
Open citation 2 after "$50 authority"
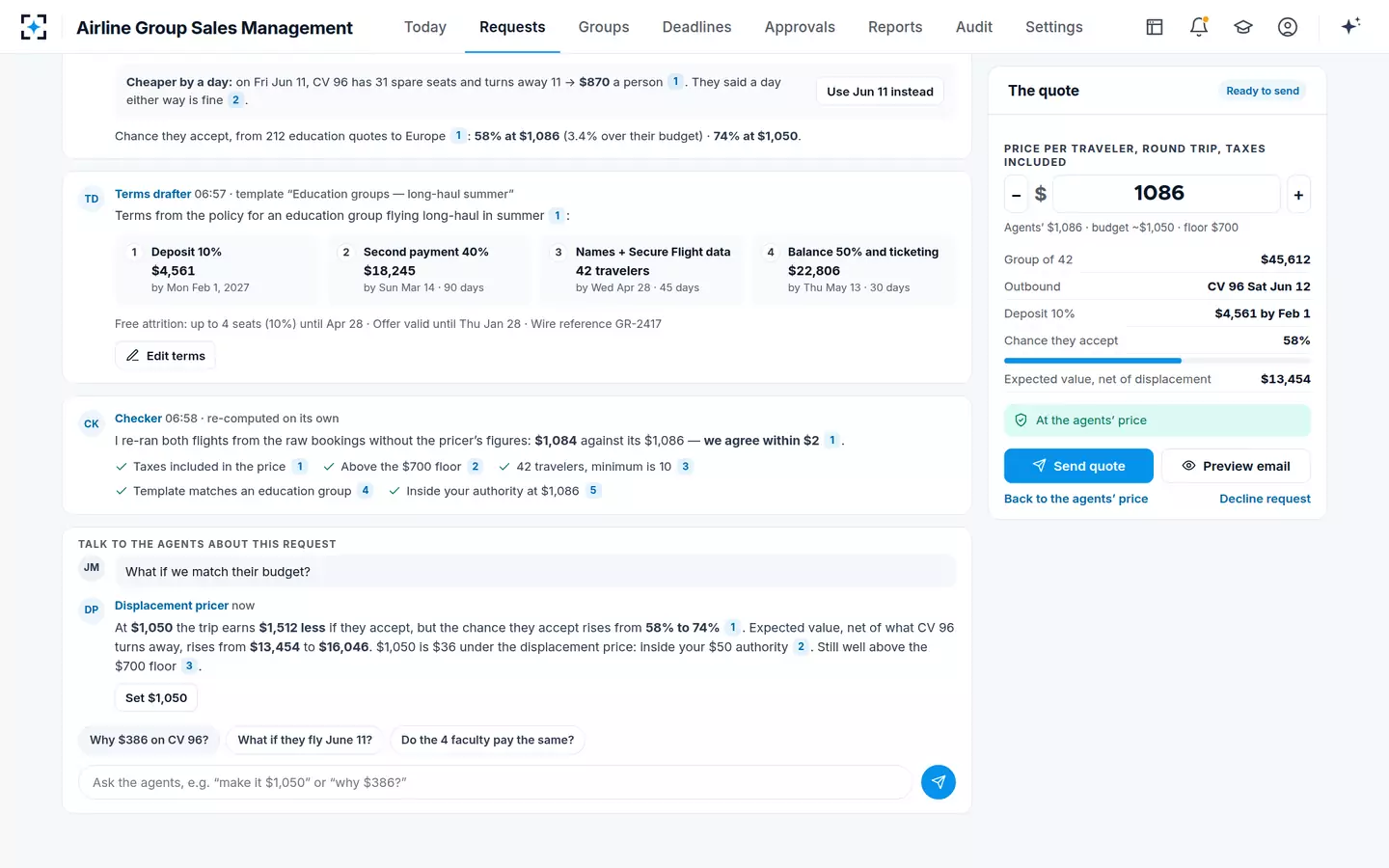[801, 647]
